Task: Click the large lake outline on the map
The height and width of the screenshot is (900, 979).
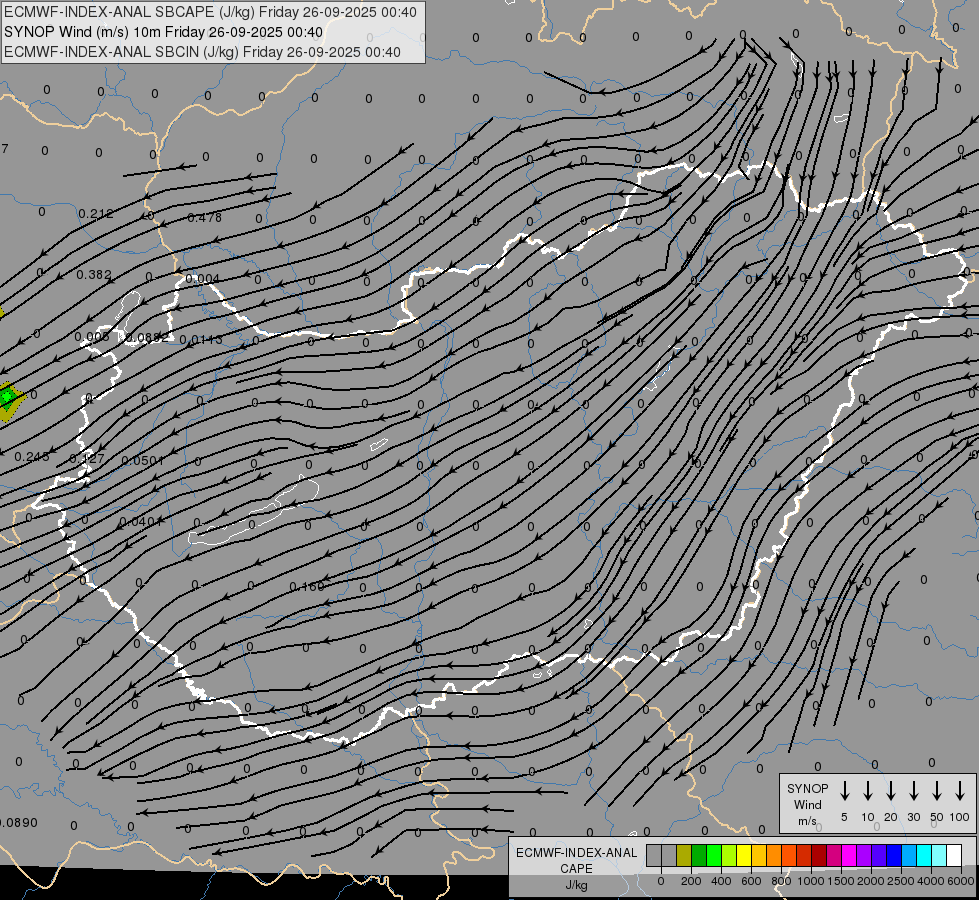Action: click(254, 512)
